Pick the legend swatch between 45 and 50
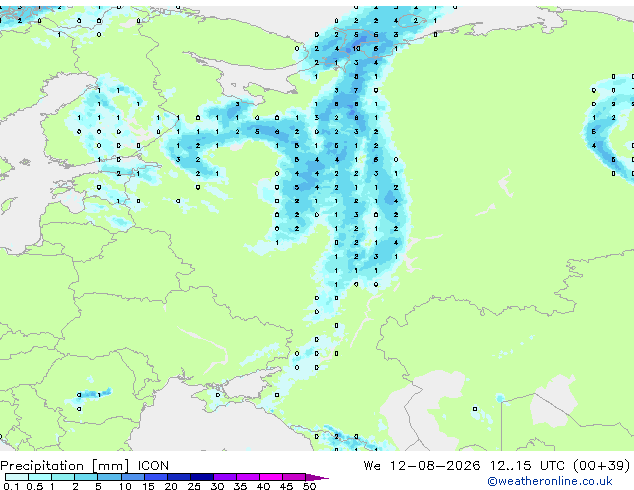Image resolution: width=634 pixels, height=490 pixels. 294,477
